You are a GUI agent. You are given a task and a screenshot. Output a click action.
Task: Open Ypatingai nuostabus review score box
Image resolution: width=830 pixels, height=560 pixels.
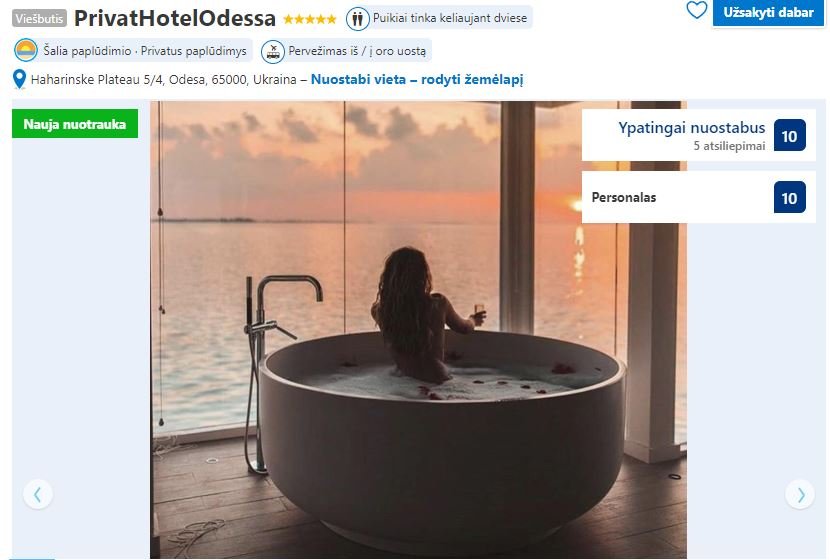pos(698,136)
